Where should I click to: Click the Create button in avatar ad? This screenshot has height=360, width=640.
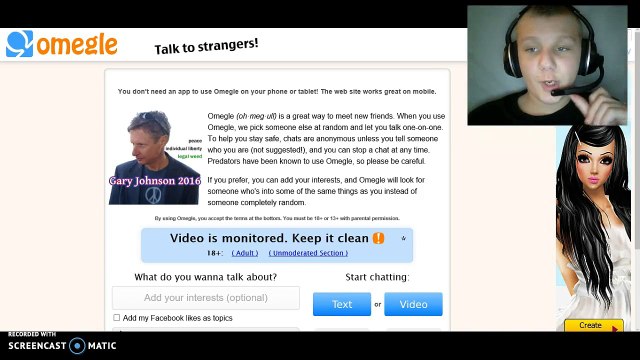click(593, 325)
